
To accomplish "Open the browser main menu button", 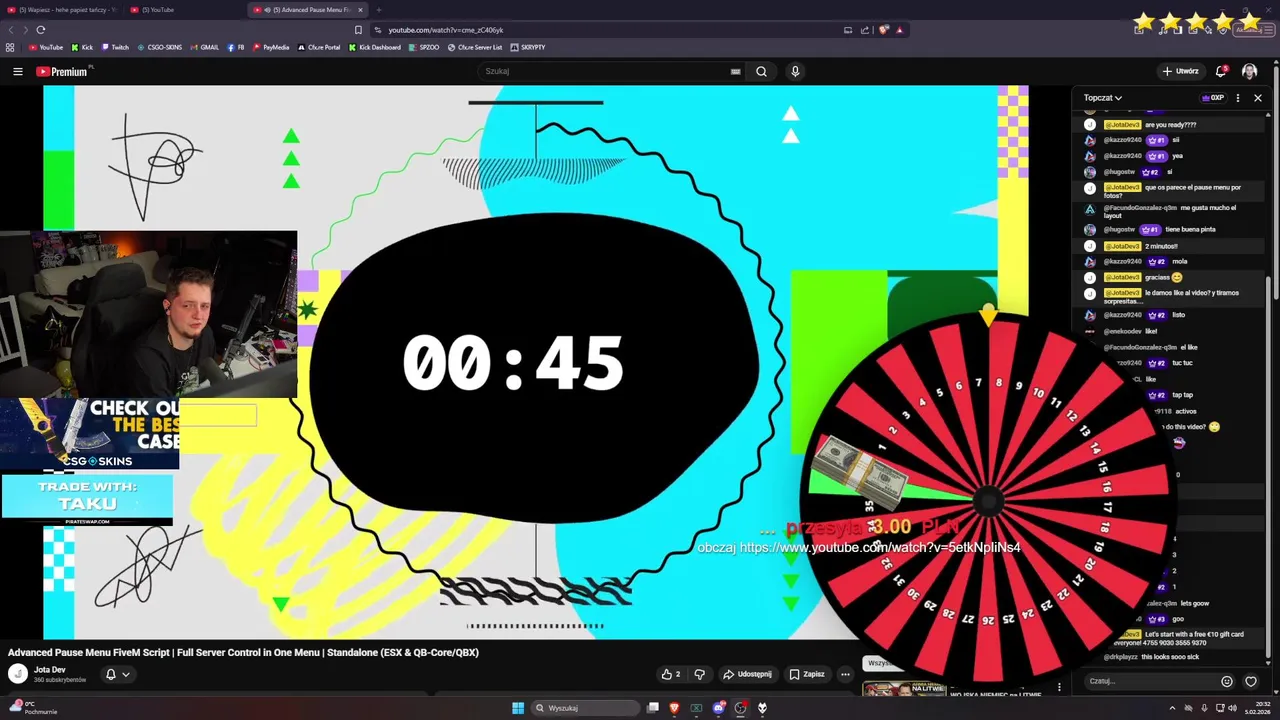I will pyautogui.click(x=1270, y=30).
